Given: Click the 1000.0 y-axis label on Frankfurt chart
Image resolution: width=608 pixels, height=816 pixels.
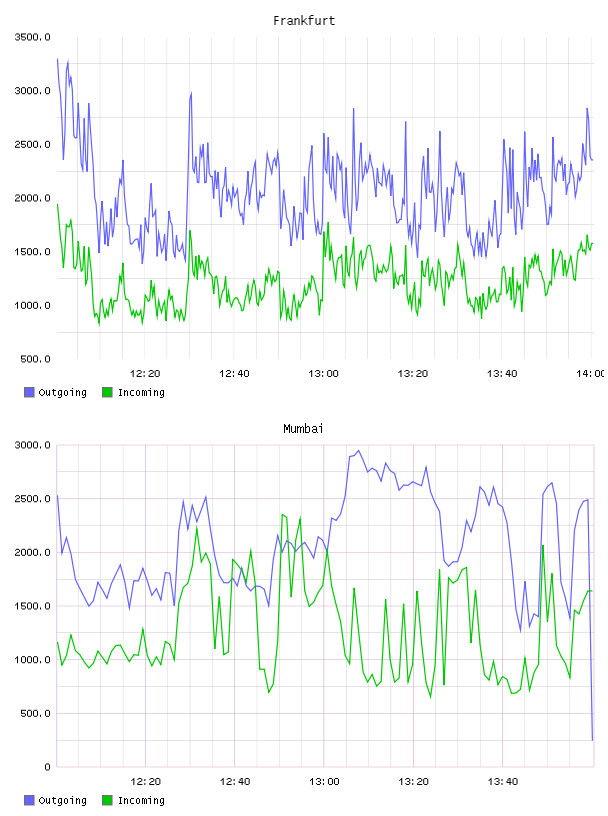Looking at the screenshot, I should [x=32, y=305].
